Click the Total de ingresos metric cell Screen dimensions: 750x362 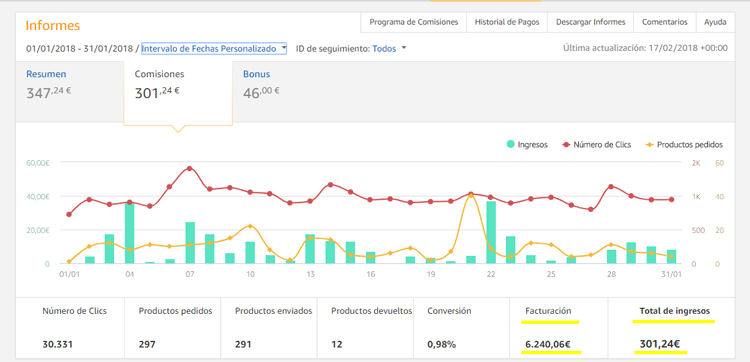click(x=671, y=328)
